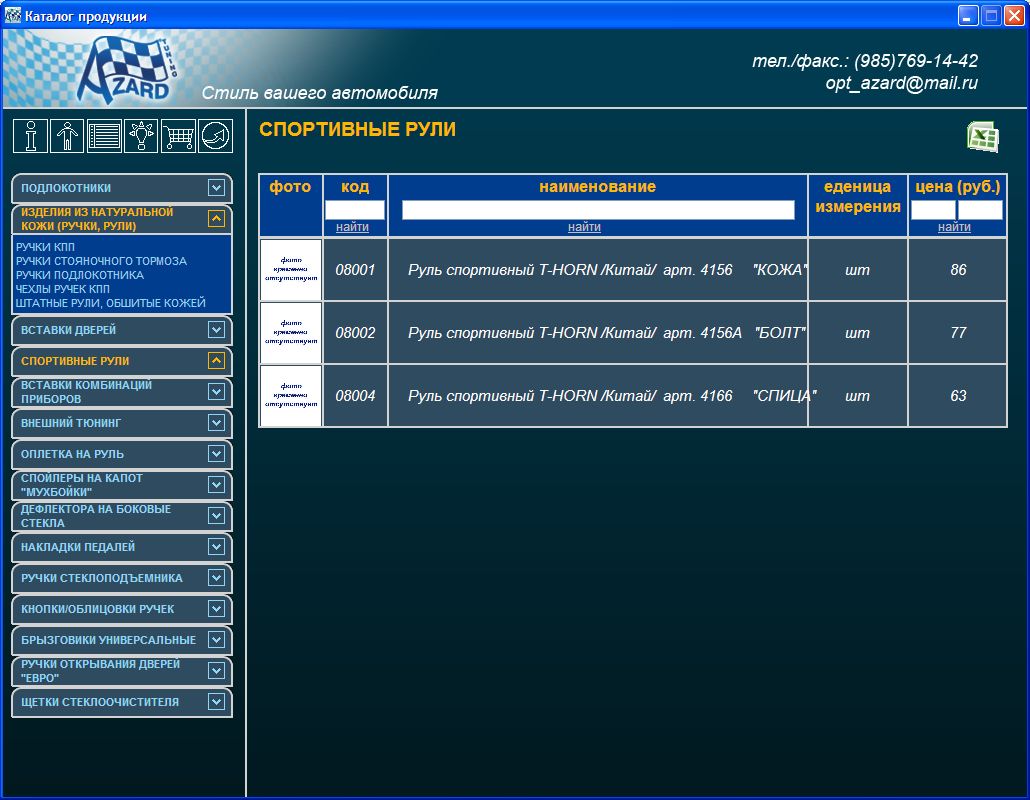
Task: Select the person/profile icon in the top toolbar
Action: tap(67, 136)
